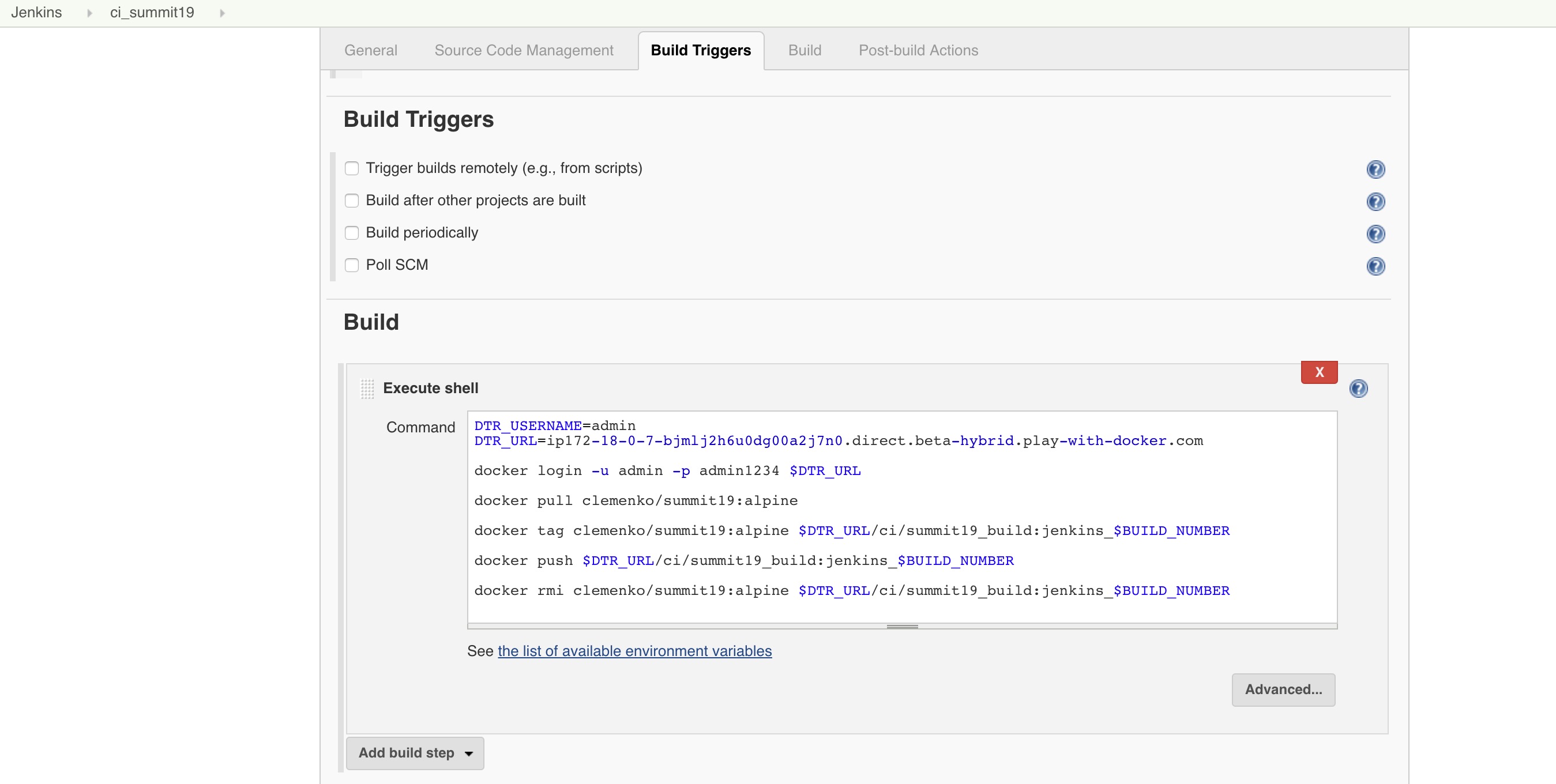The height and width of the screenshot is (784, 1556).
Task: Expand breadcrumb arrow after ci_summit19
Action: (x=222, y=13)
